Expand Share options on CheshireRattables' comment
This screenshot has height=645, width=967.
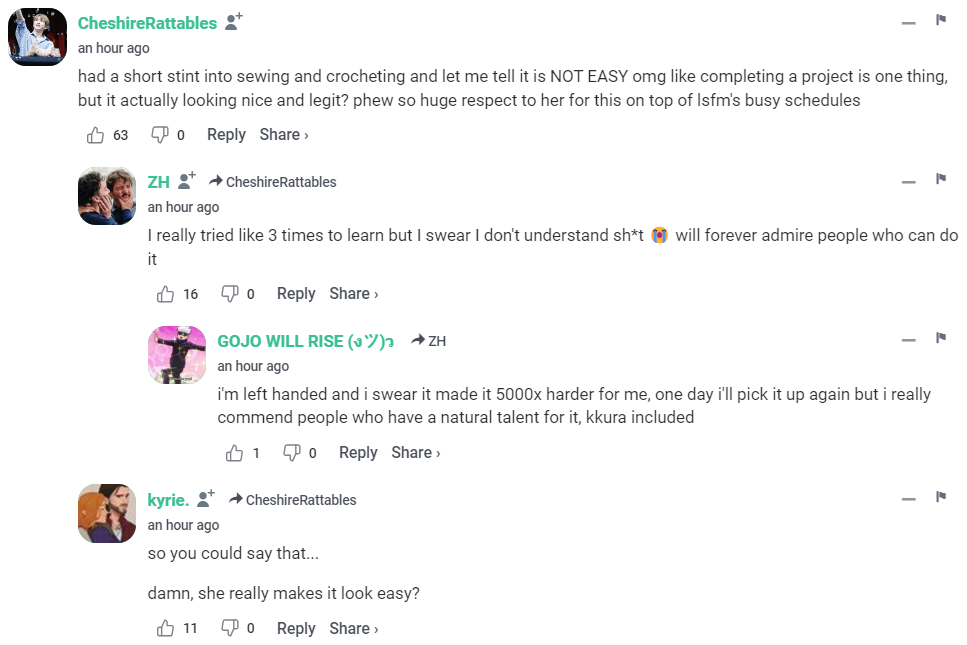pos(284,135)
